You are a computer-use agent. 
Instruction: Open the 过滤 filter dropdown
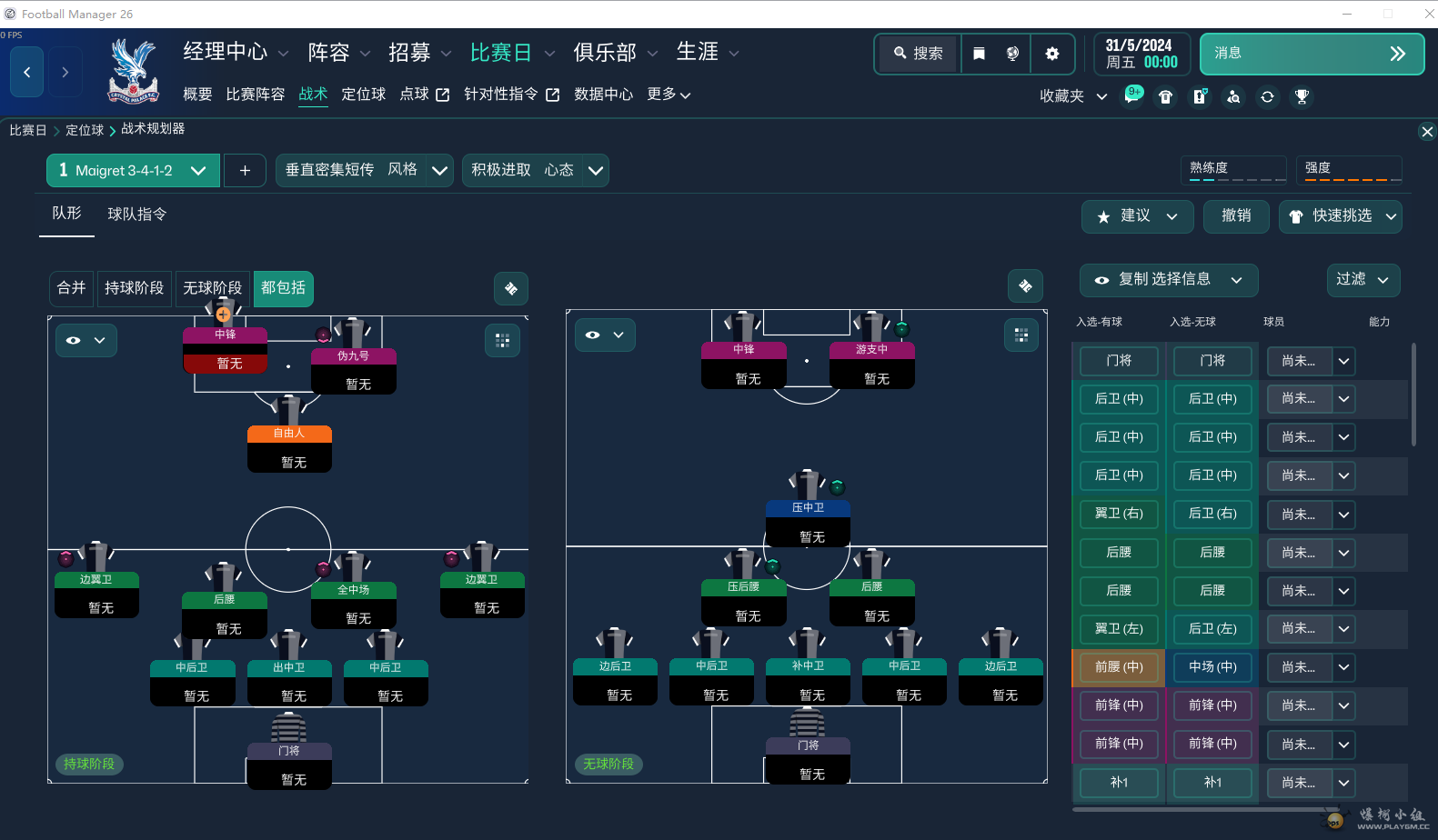[1362, 279]
